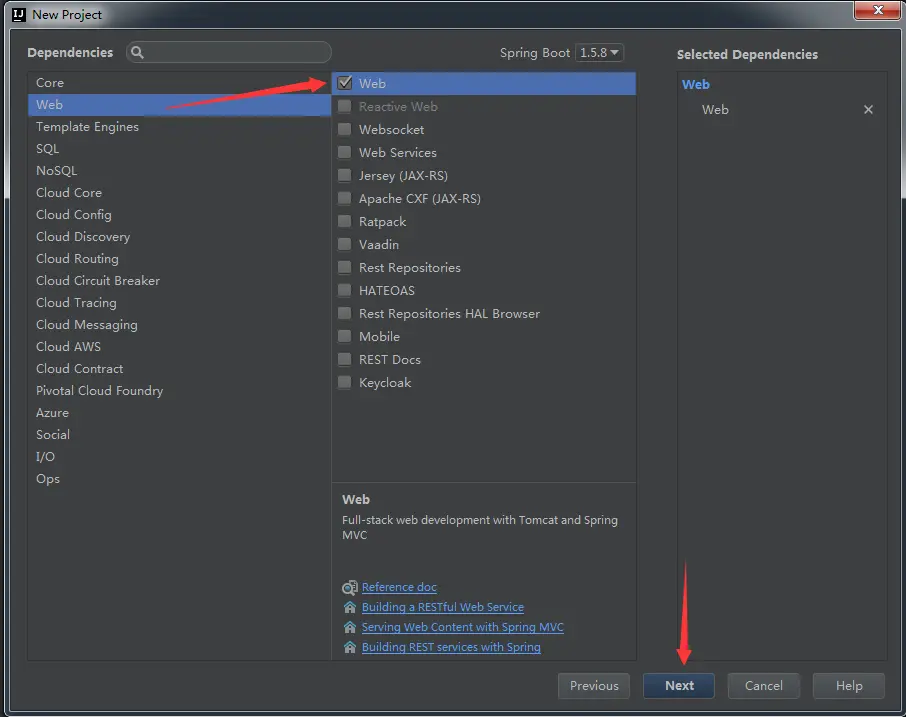This screenshot has height=717, width=906.
Task: Choose the Cloud Discovery category
Action: tap(179, 236)
